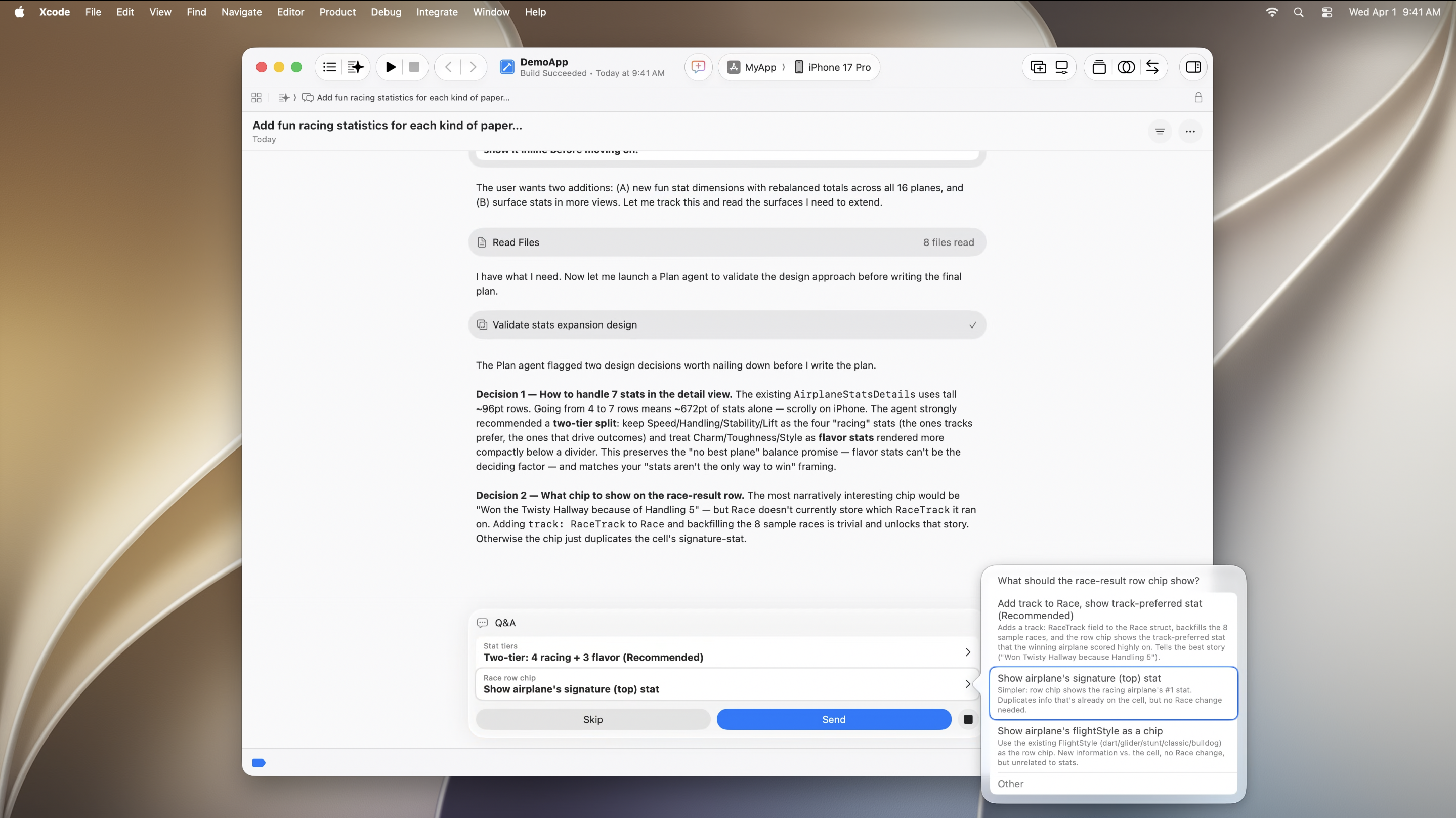Select Show airplane's signature (top) stat option

(1113, 693)
